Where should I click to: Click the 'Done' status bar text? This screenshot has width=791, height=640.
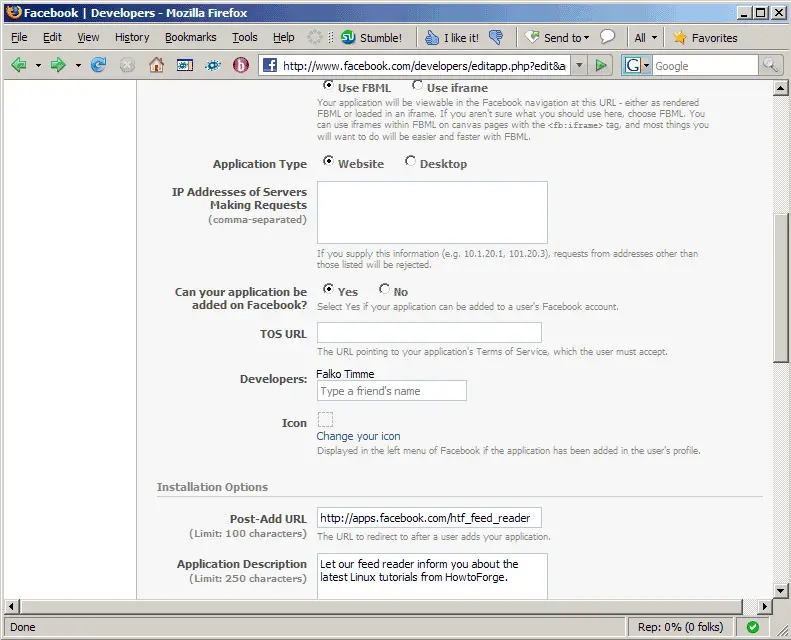click(x=23, y=627)
